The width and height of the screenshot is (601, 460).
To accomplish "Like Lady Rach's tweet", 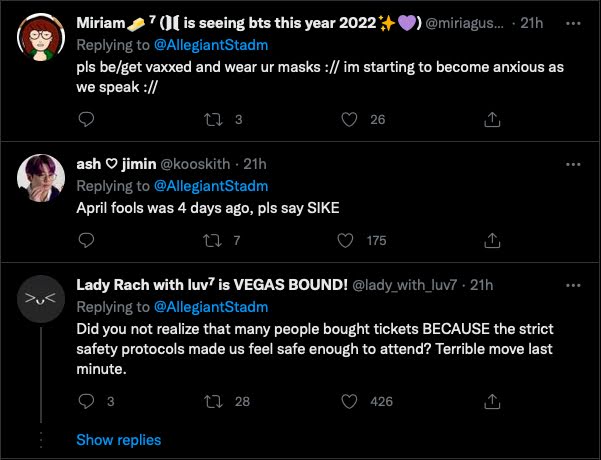I will pyautogui.click(x=349, y=402).
